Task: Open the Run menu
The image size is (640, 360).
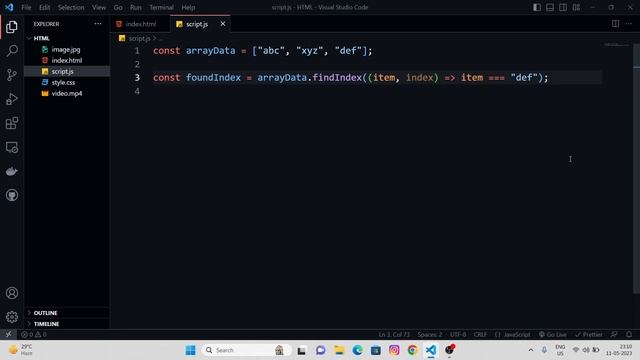Action: tap(136, 7)
